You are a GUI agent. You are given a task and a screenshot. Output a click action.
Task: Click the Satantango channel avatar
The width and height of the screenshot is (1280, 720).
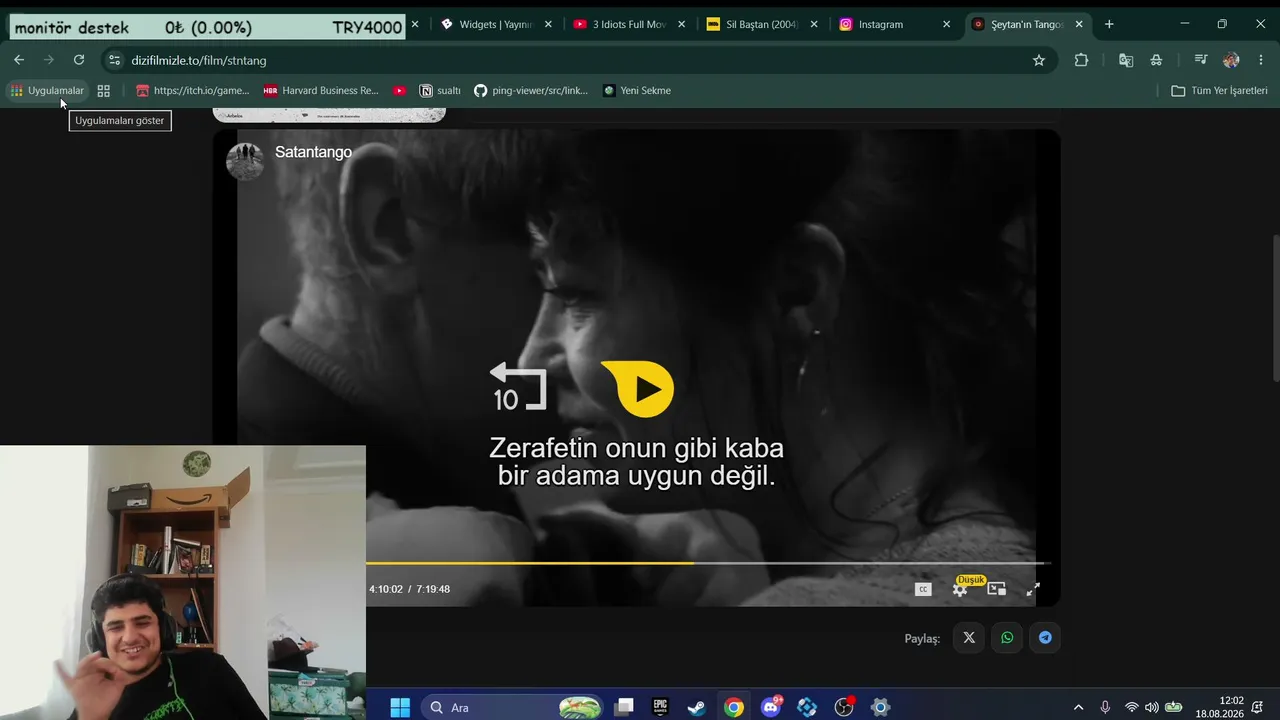coord(245,161)
